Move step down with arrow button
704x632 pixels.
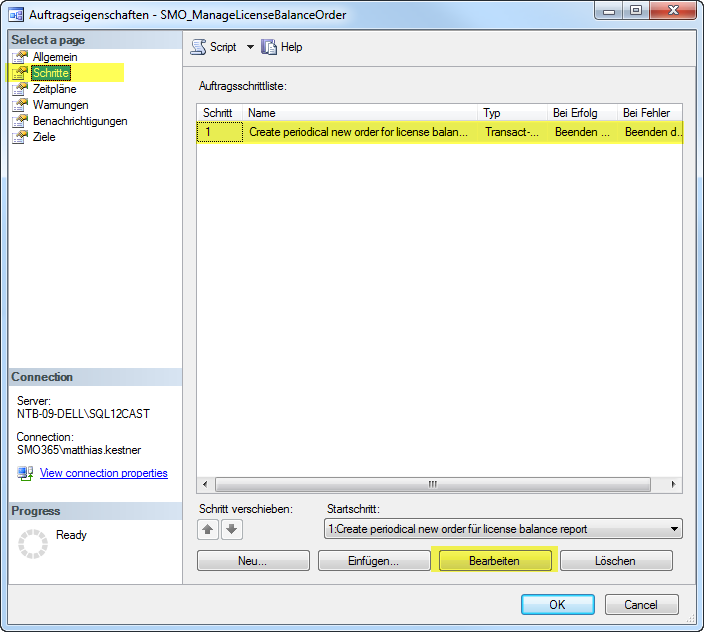(232, 529)
